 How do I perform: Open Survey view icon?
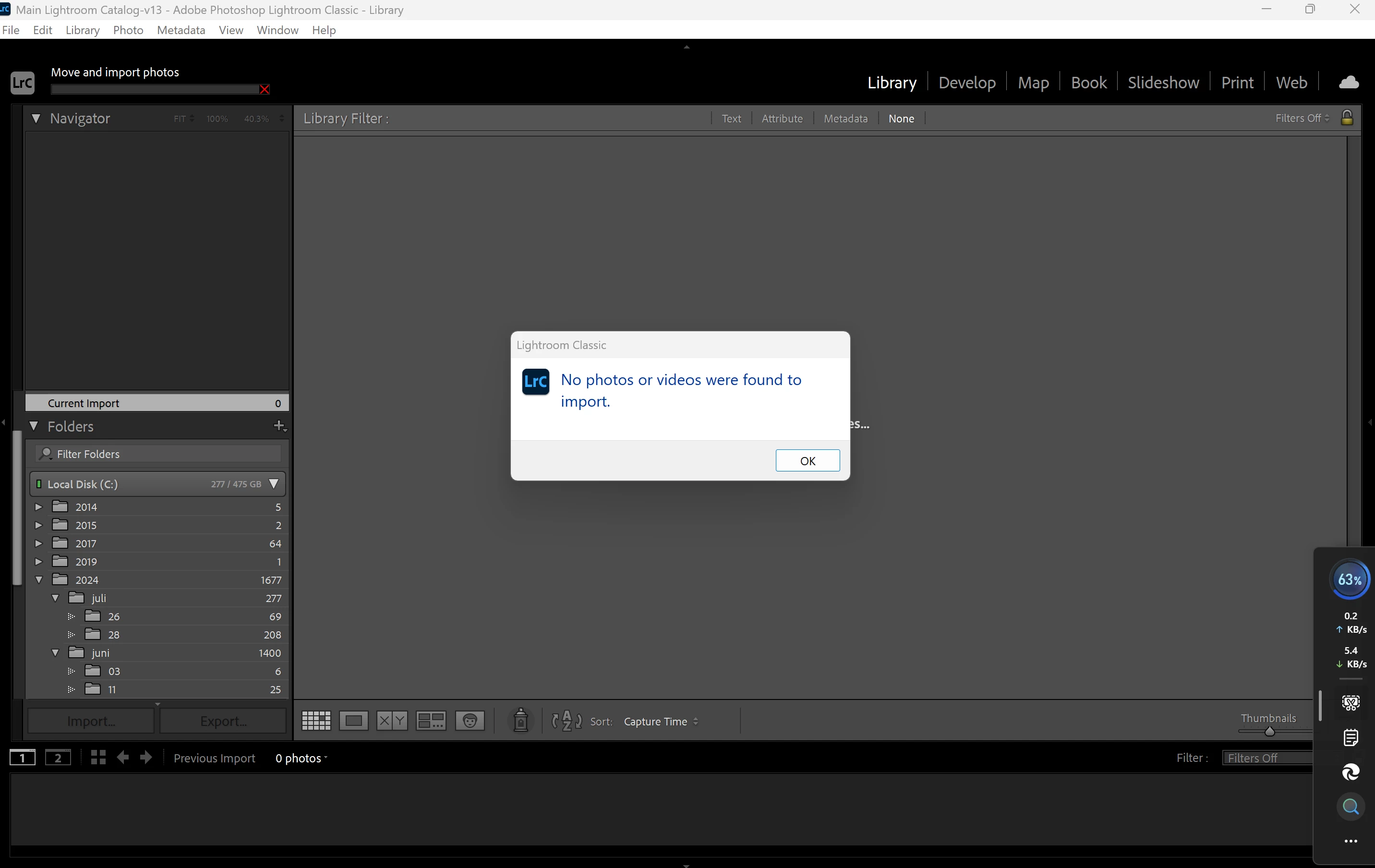[431, 721]
